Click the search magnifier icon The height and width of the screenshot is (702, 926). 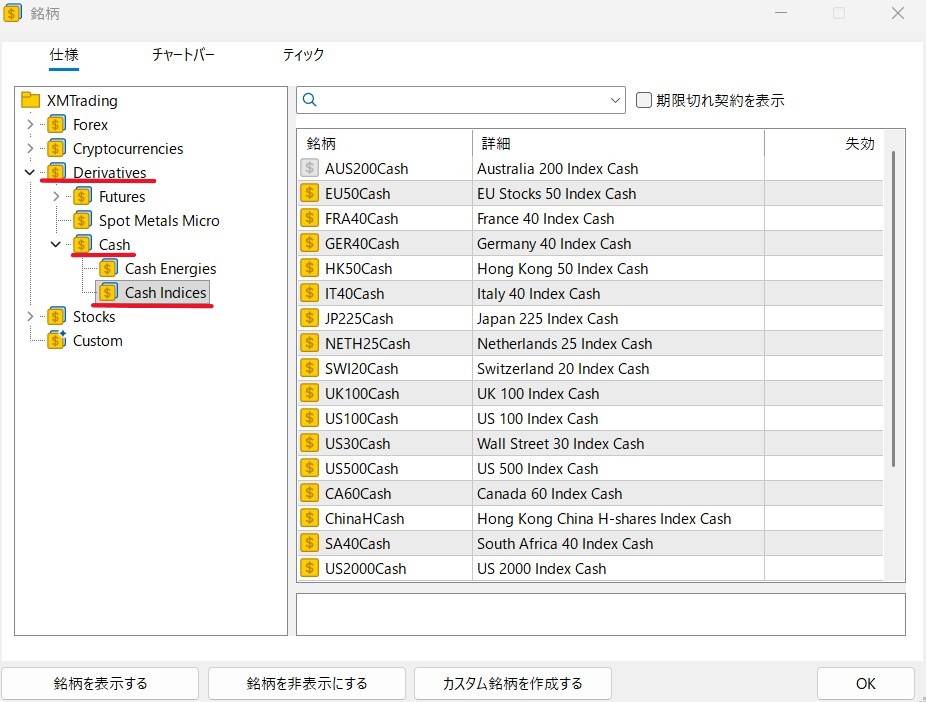coord(309,100)
